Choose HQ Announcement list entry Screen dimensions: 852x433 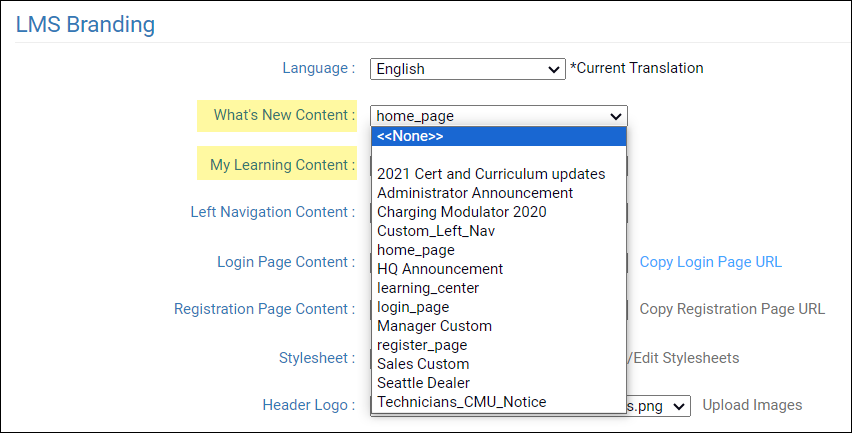pyautogui.click(x=440, y=269)
